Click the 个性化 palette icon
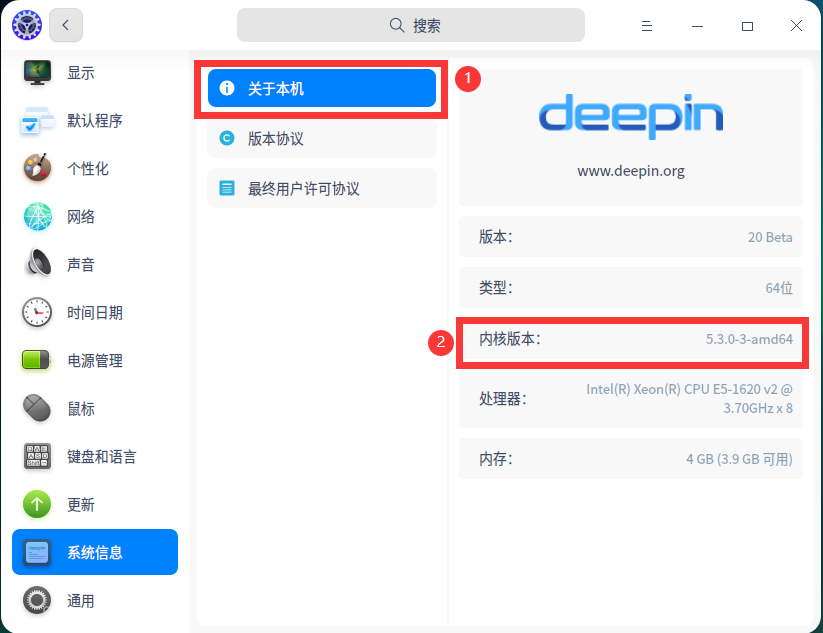The width and height of the screenshot is (823, 633). click(x=37, y=168)
